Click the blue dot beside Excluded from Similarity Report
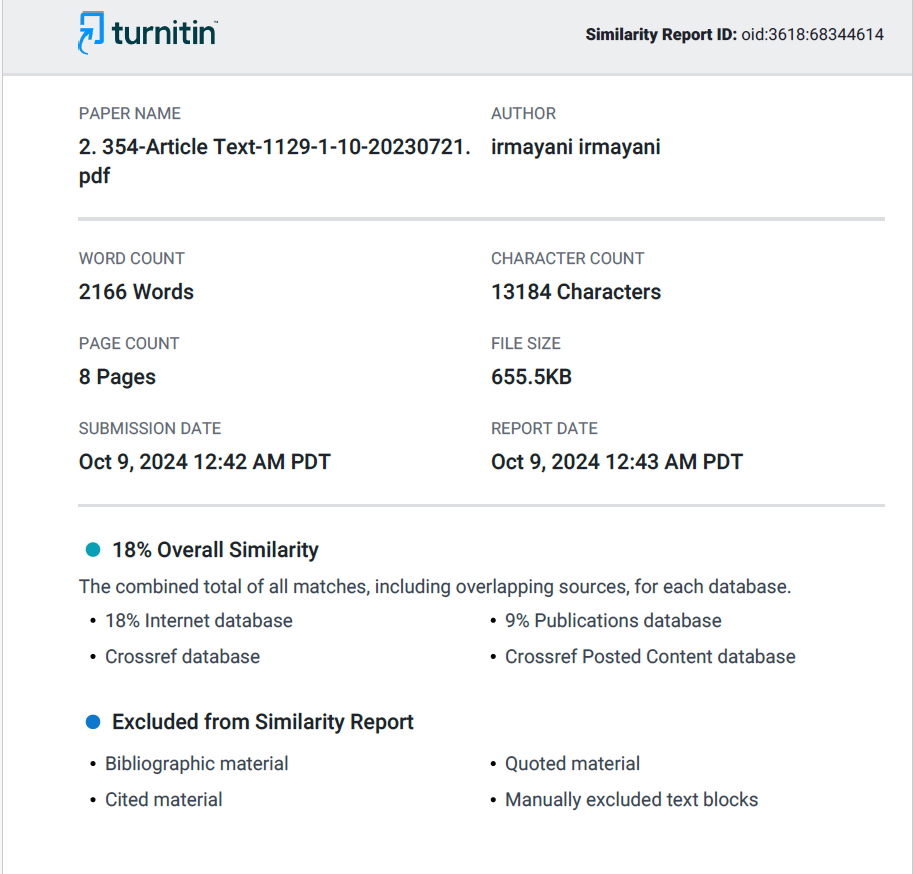The width and height of the screenshot is (913, 874). tap(93, 722)
